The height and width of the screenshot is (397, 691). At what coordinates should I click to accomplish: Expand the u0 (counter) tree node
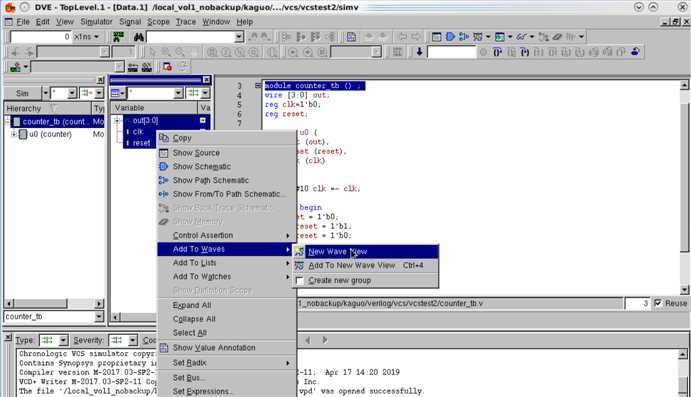pos(14,134)
